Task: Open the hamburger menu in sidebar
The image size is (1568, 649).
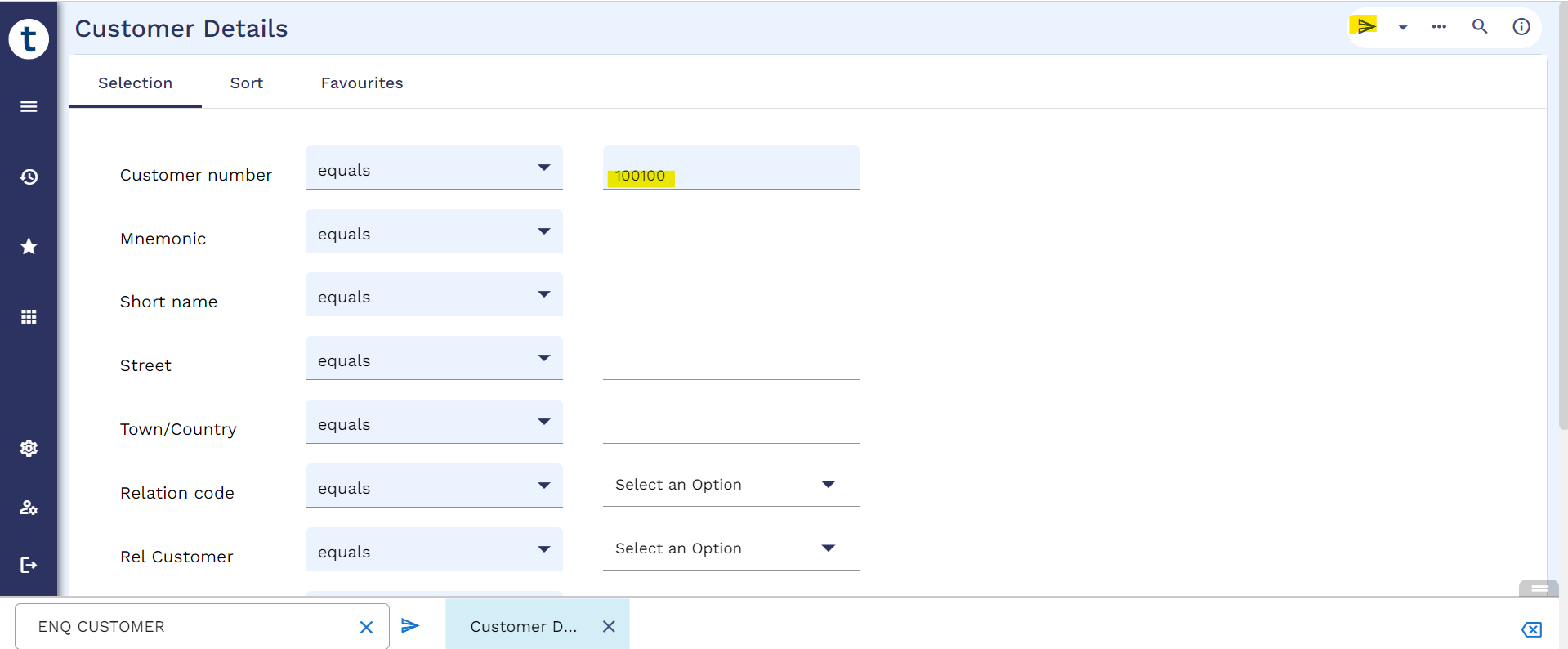Action: click(x=29, y=107)
